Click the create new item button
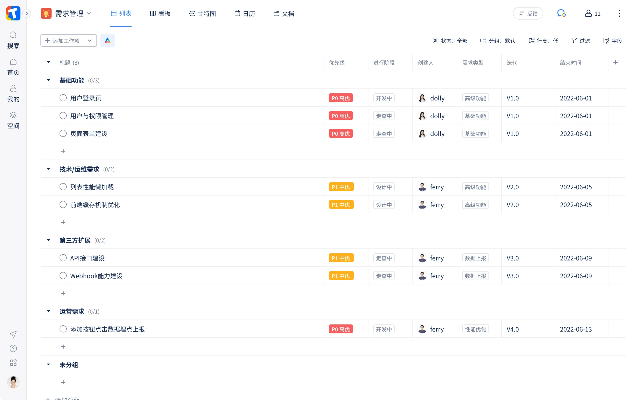The image size is (640, 400). tap(68, 41)
